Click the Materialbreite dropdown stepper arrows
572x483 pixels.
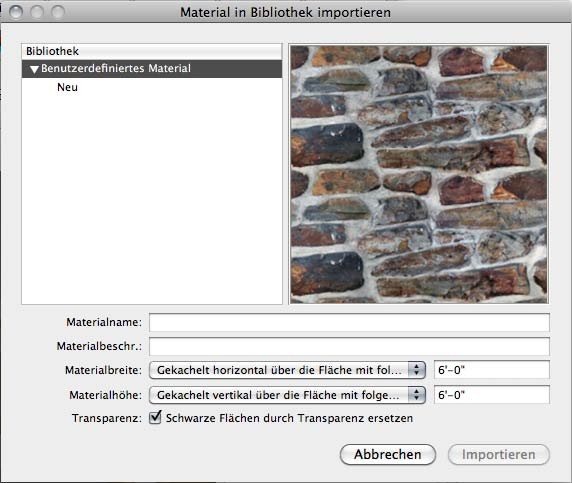(x=416, y=370)
